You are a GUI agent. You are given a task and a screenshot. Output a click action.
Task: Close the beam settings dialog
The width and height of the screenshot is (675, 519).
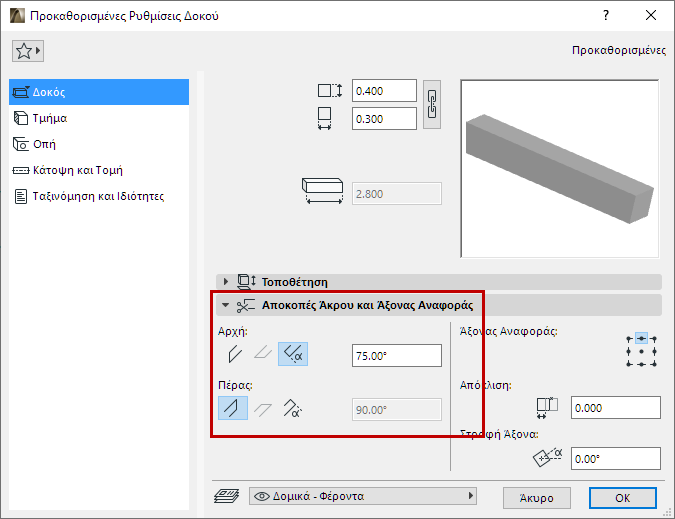(x=651, y=15)
